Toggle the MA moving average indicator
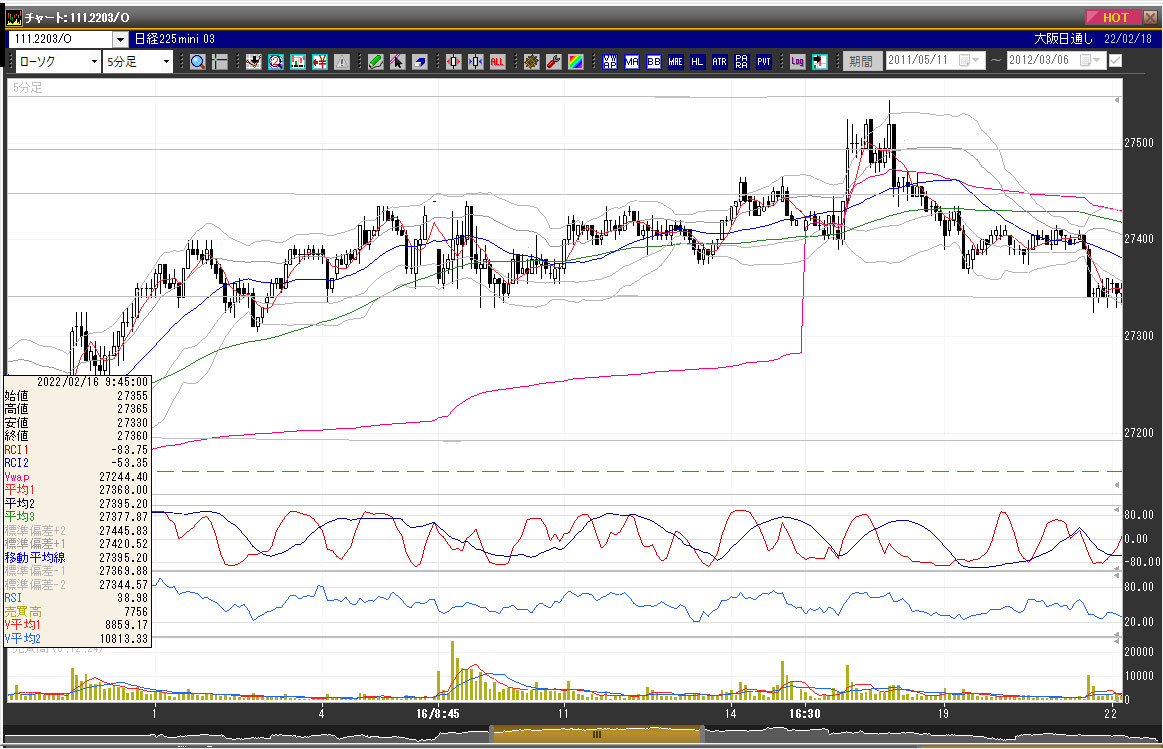1163x749 pixels. pyautogui.click(x=631, y=62)
